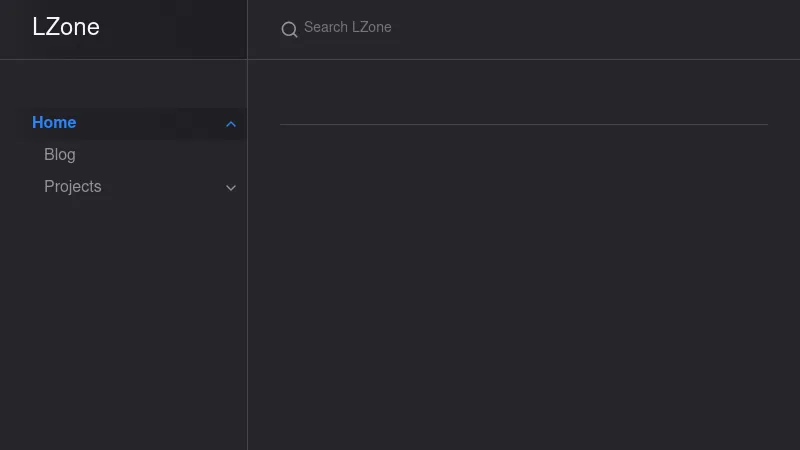
Task: Toggle the Projects tree caret
Action: click(231, 187)
